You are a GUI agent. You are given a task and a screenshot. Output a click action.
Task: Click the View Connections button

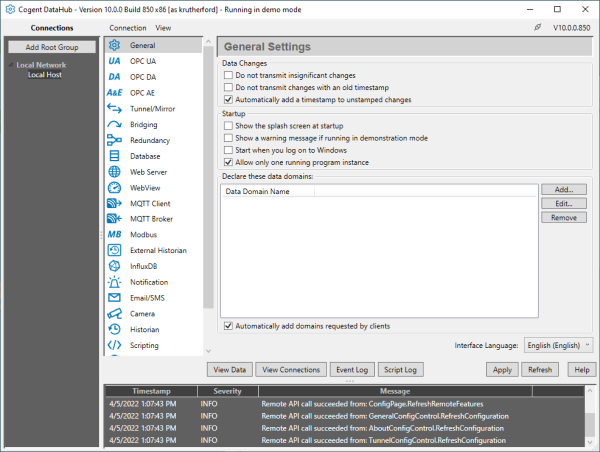click(291, 370)
